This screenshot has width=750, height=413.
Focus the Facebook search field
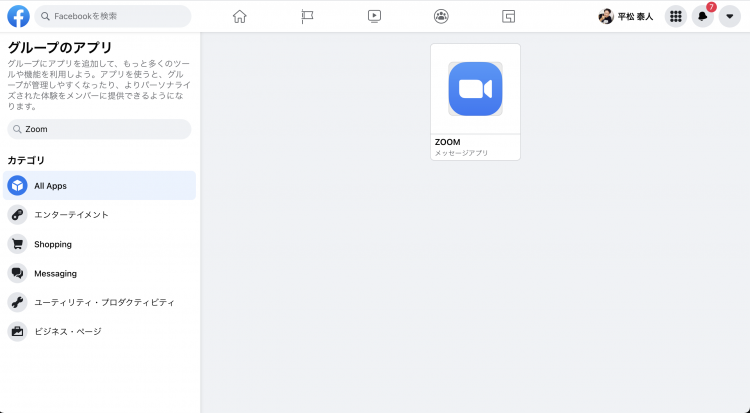tap(113, 16)
